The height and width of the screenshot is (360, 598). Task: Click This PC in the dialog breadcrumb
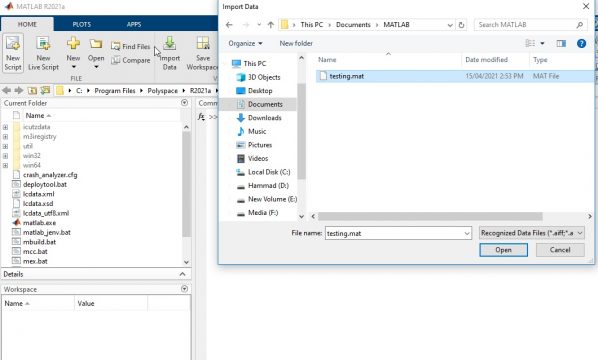[312, 25]
